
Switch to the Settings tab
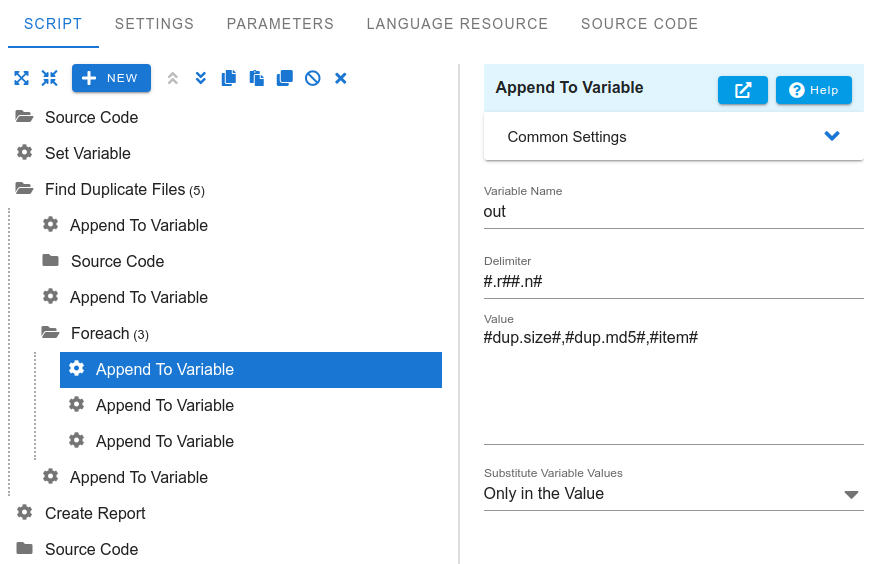point(154,24)
